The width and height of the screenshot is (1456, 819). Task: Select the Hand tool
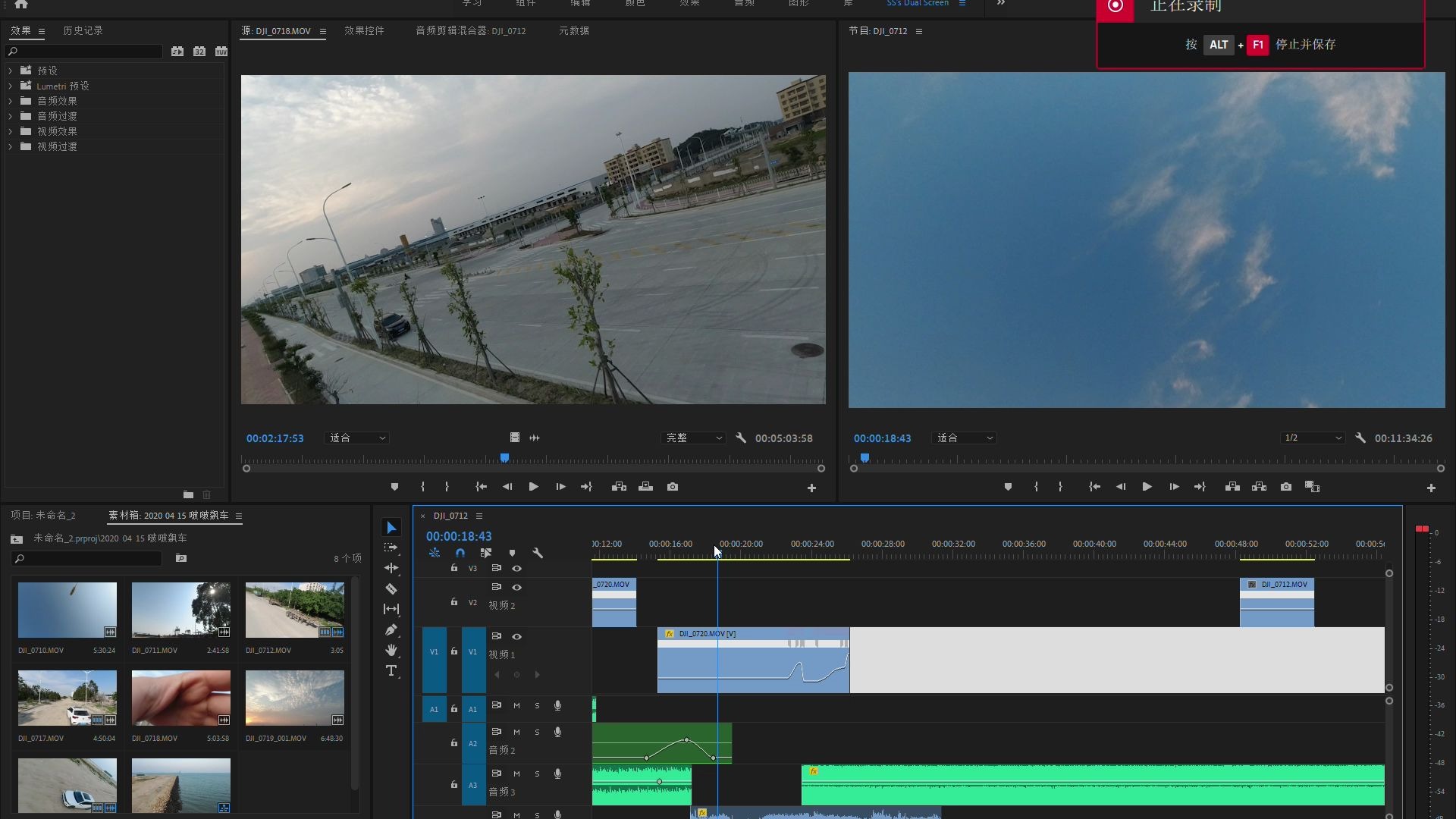tap(391, 650)
